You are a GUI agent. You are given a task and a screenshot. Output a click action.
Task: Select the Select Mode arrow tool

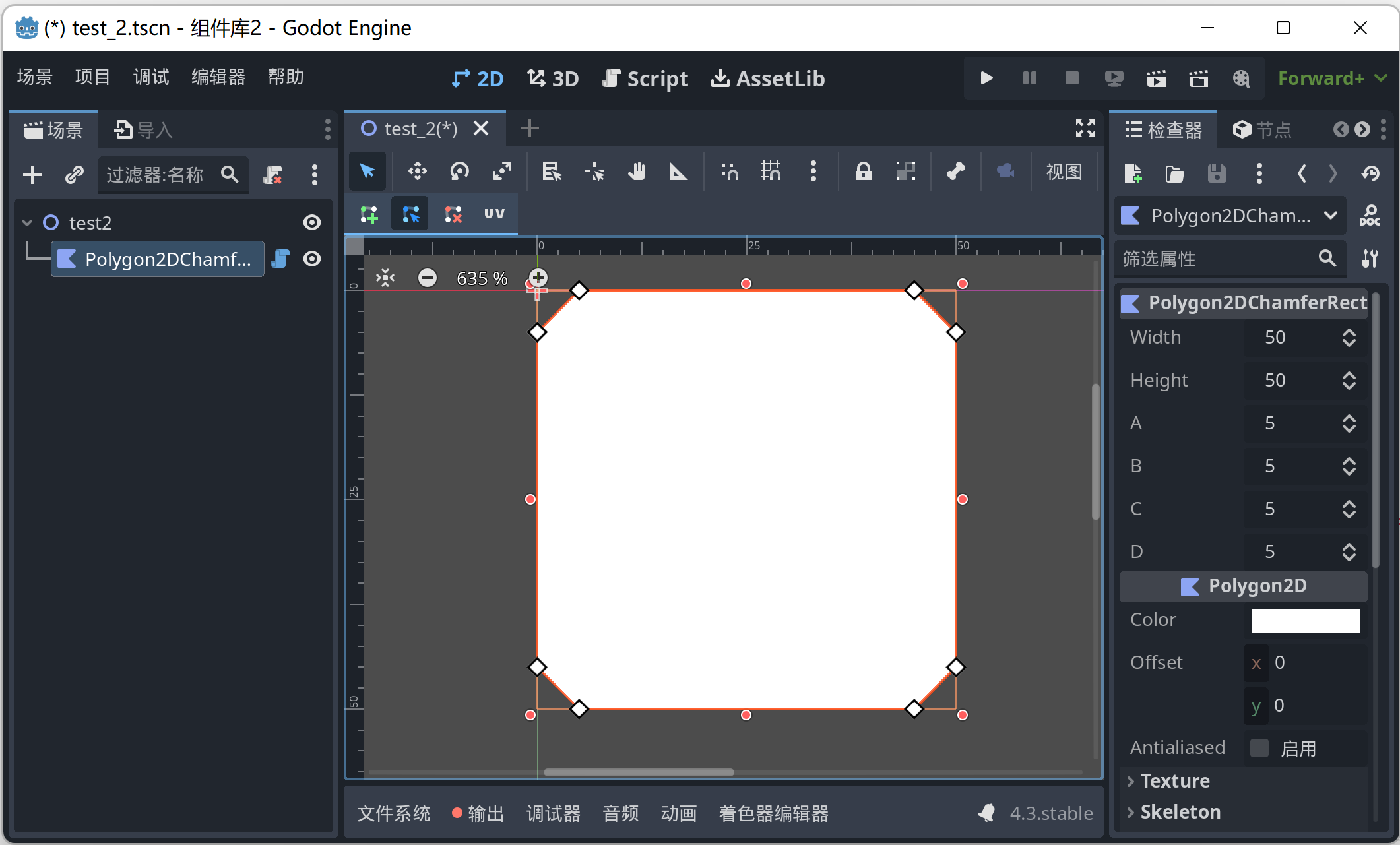pos(367,172)
